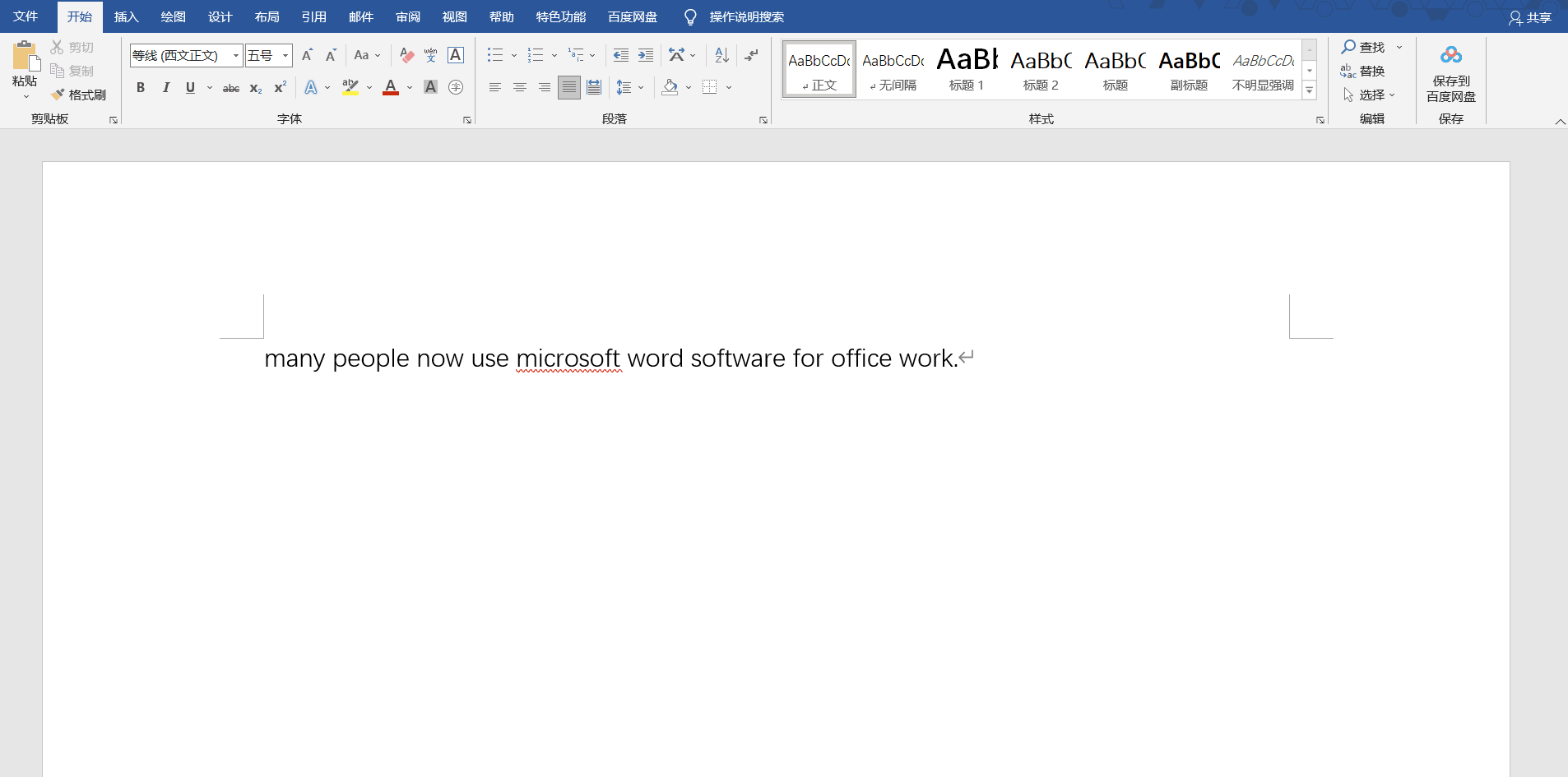Apply strikethrough formatting

(231, 87)
